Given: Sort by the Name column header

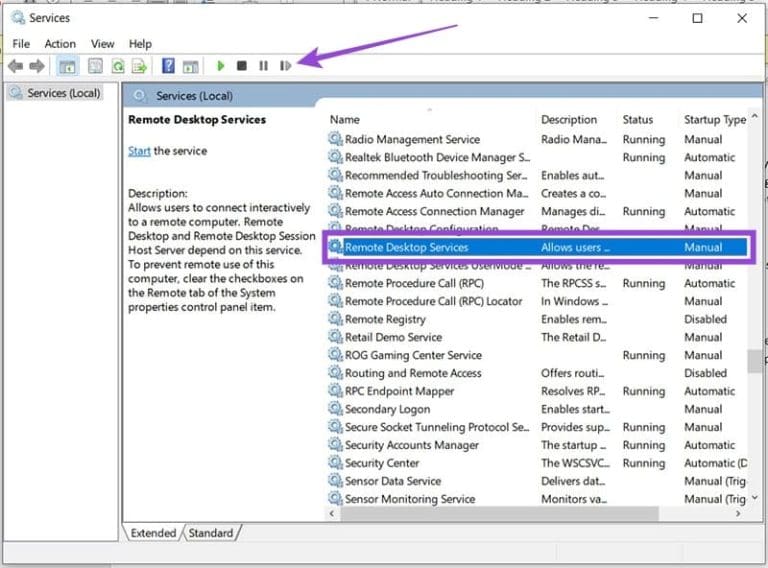Looking at the screenshot, I should (344, 119).
